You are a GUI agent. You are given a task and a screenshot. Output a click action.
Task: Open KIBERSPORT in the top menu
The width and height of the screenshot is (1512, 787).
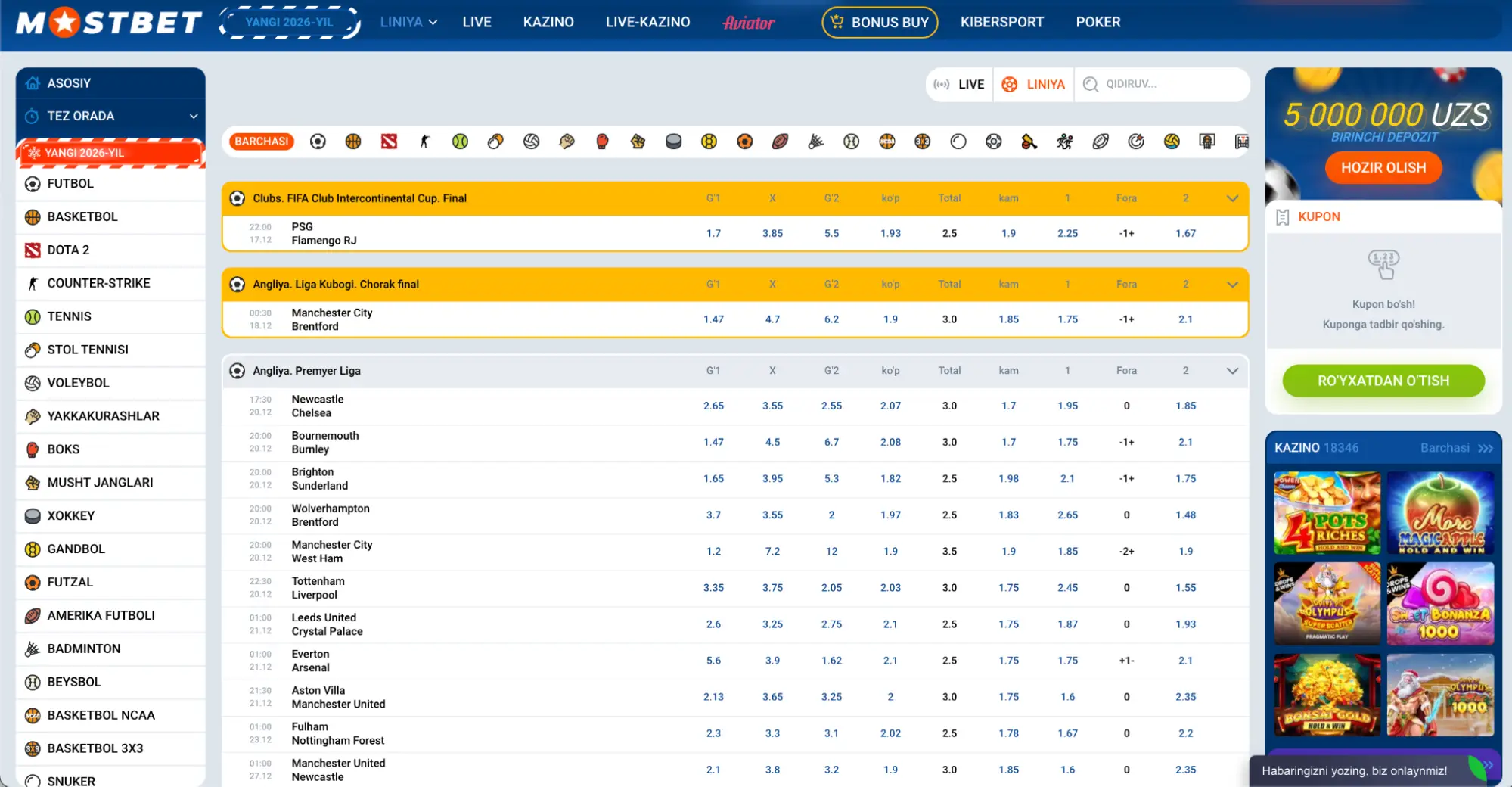pyautogui.click(x=1001, y=23)
